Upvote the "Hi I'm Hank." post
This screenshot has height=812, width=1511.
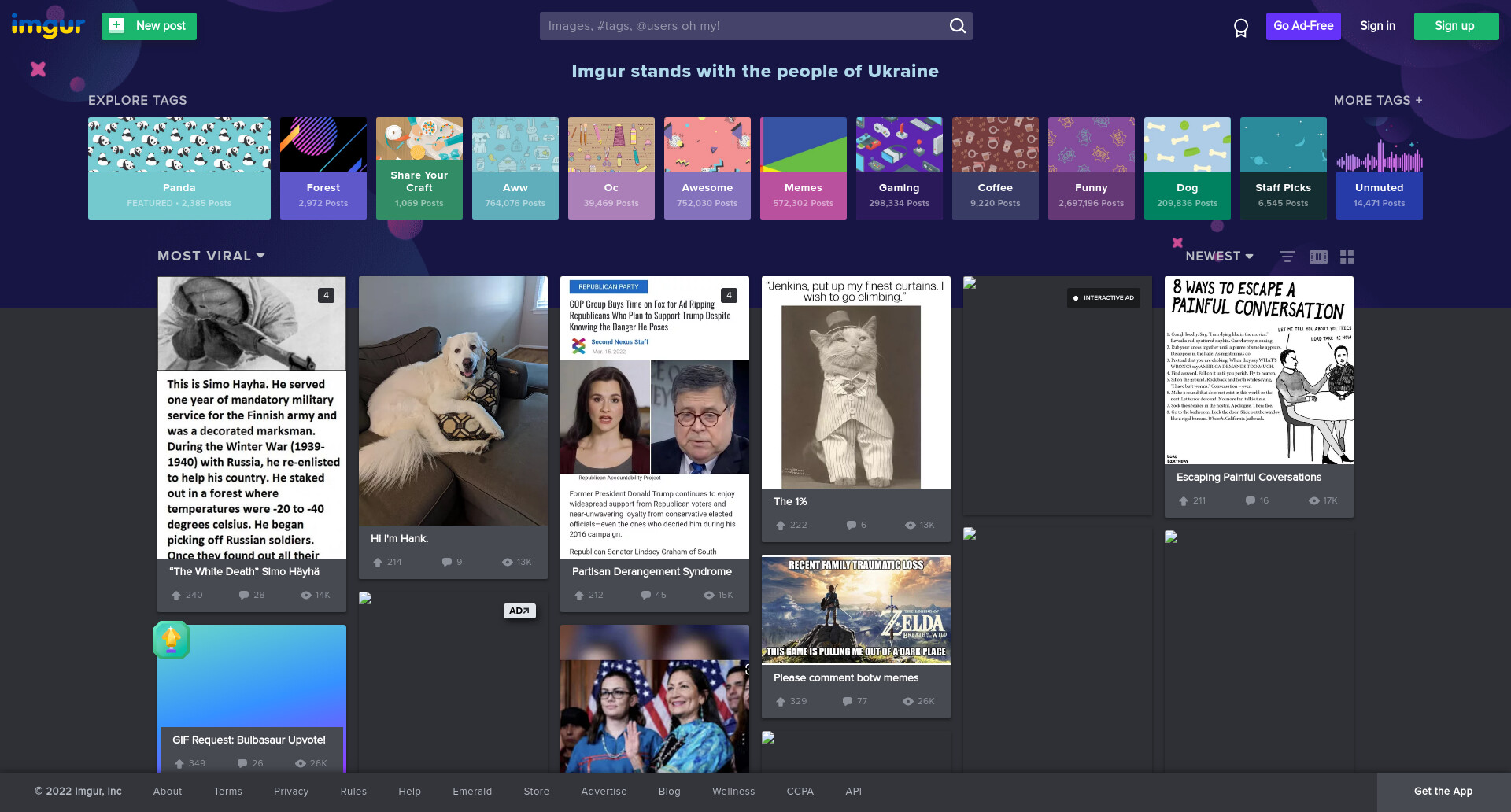point(377,563)
